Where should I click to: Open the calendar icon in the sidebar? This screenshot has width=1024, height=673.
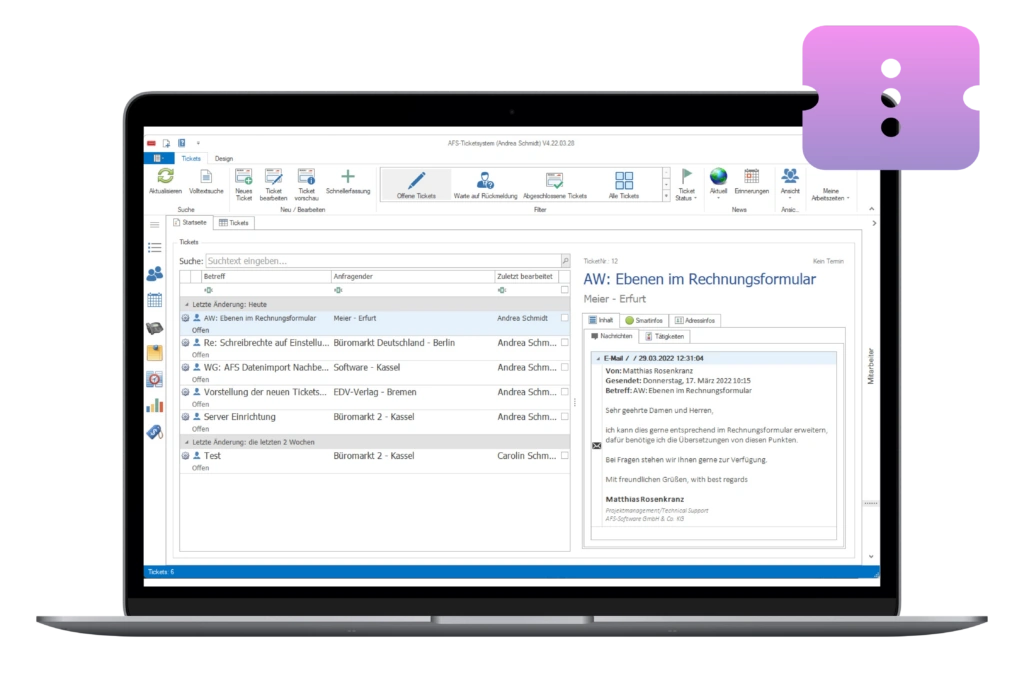point(155,300)
